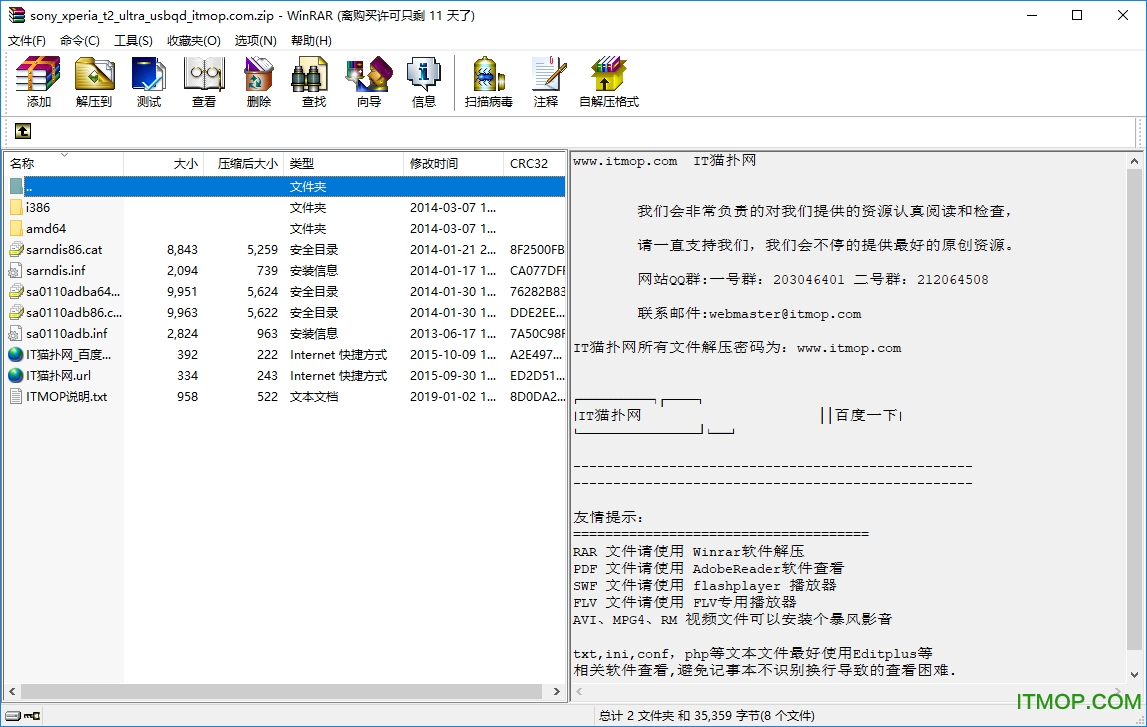Click the up-one-level folder icon
Screen dimensions: 1147x727
pos(23,131)
